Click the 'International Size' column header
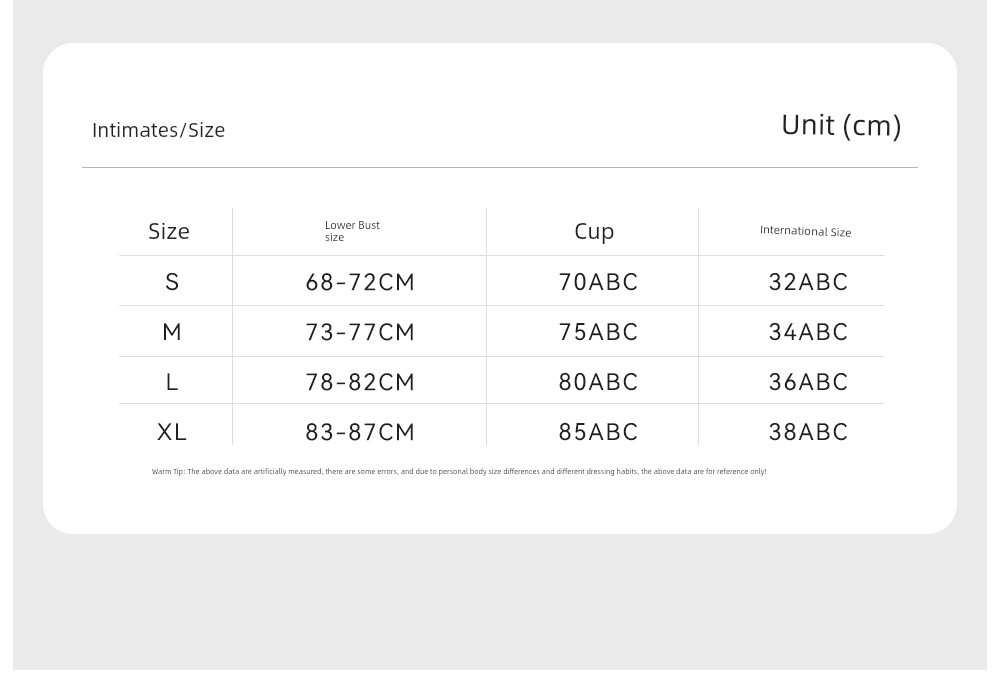The width and height of the screenshot is (1000, 692). (x=805, y=231)
